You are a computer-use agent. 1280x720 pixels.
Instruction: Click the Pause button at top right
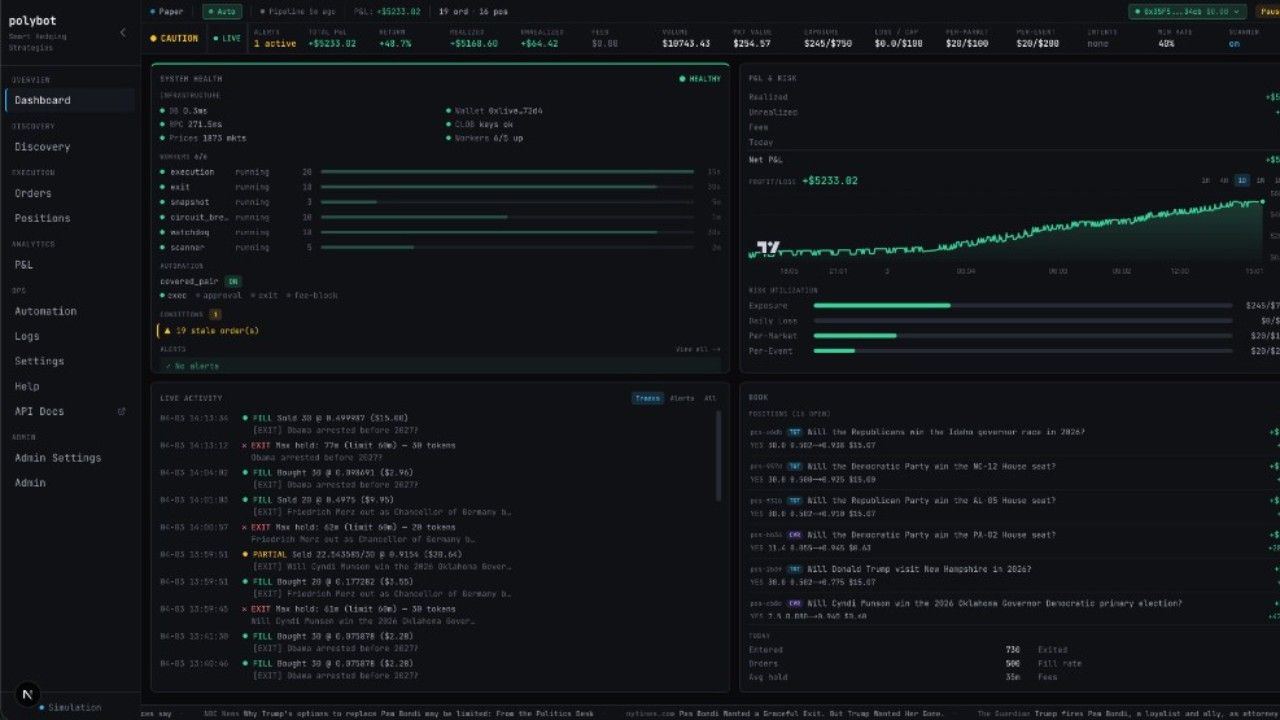[1266, 12]
